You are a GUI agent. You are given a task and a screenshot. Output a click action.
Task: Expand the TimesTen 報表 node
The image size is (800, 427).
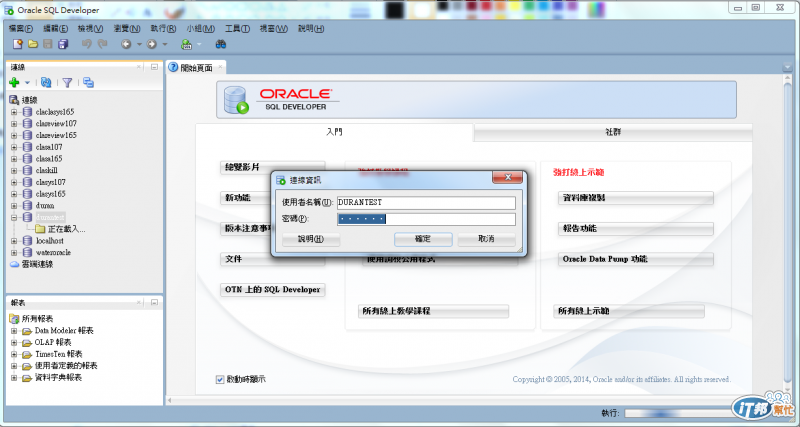pyautogui.click(x=14, y=354)
